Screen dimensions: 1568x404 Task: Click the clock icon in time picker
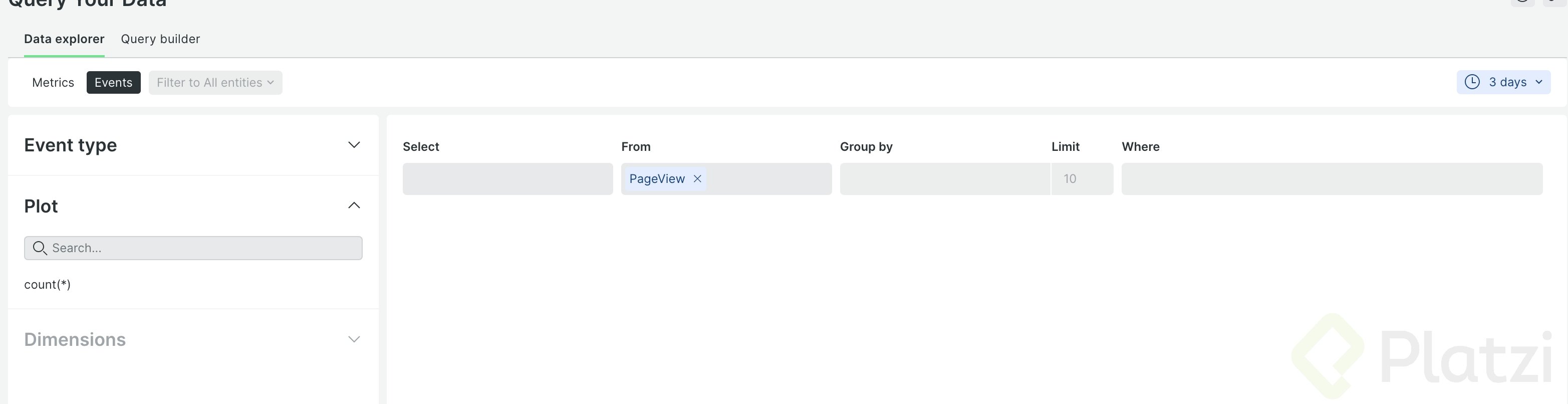[1472, 82]
